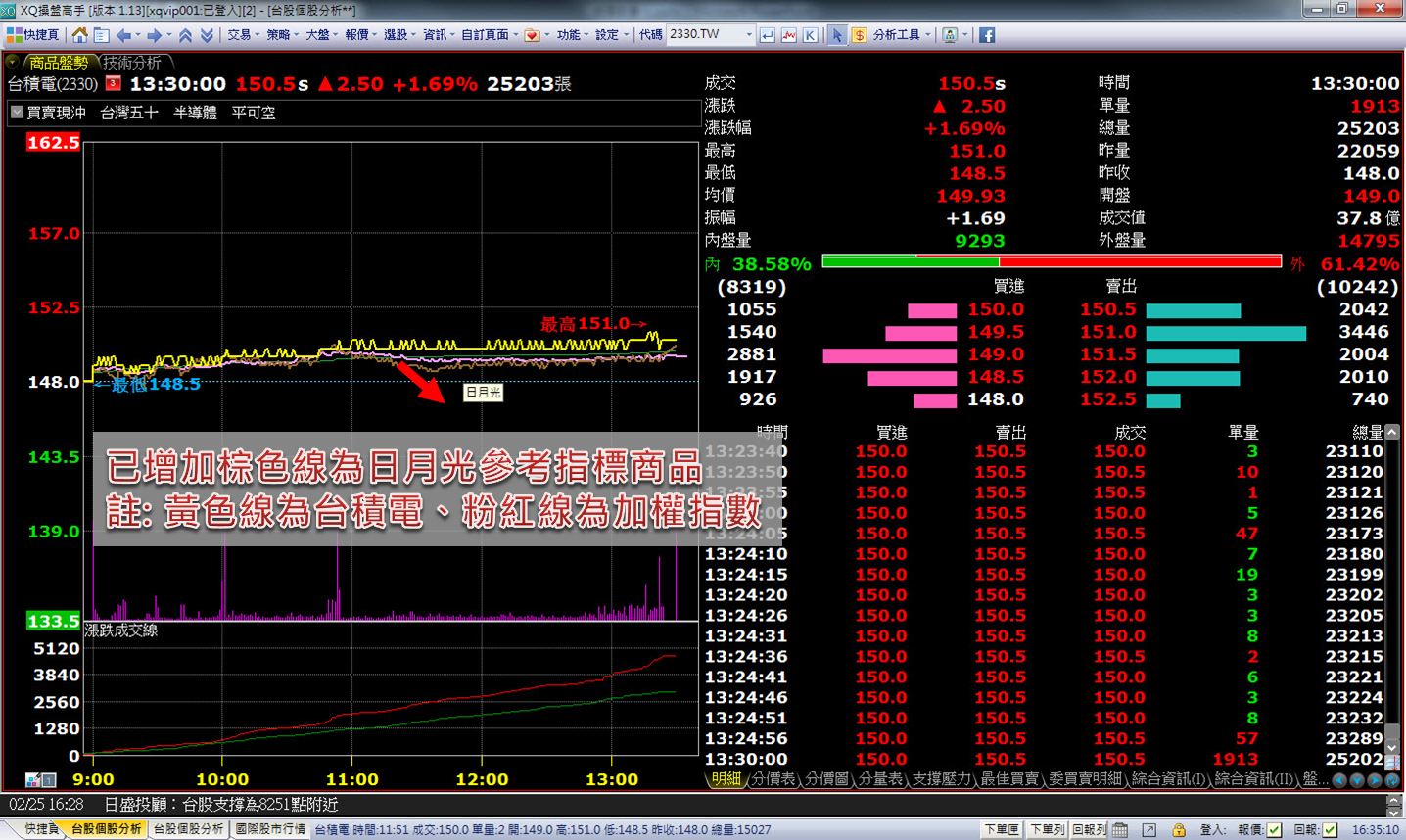Select the mouse pointer tool
1406x840 pixels.
[836, 35]
